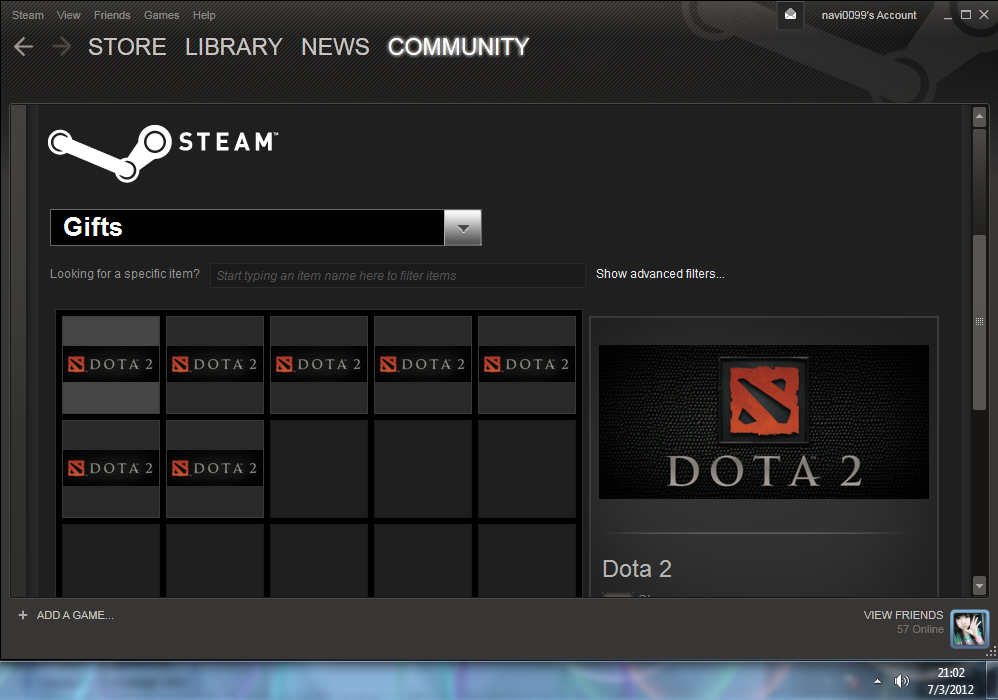Focus the item name filter field
Viewport: 998px width, 700px height.
(398, 276)
